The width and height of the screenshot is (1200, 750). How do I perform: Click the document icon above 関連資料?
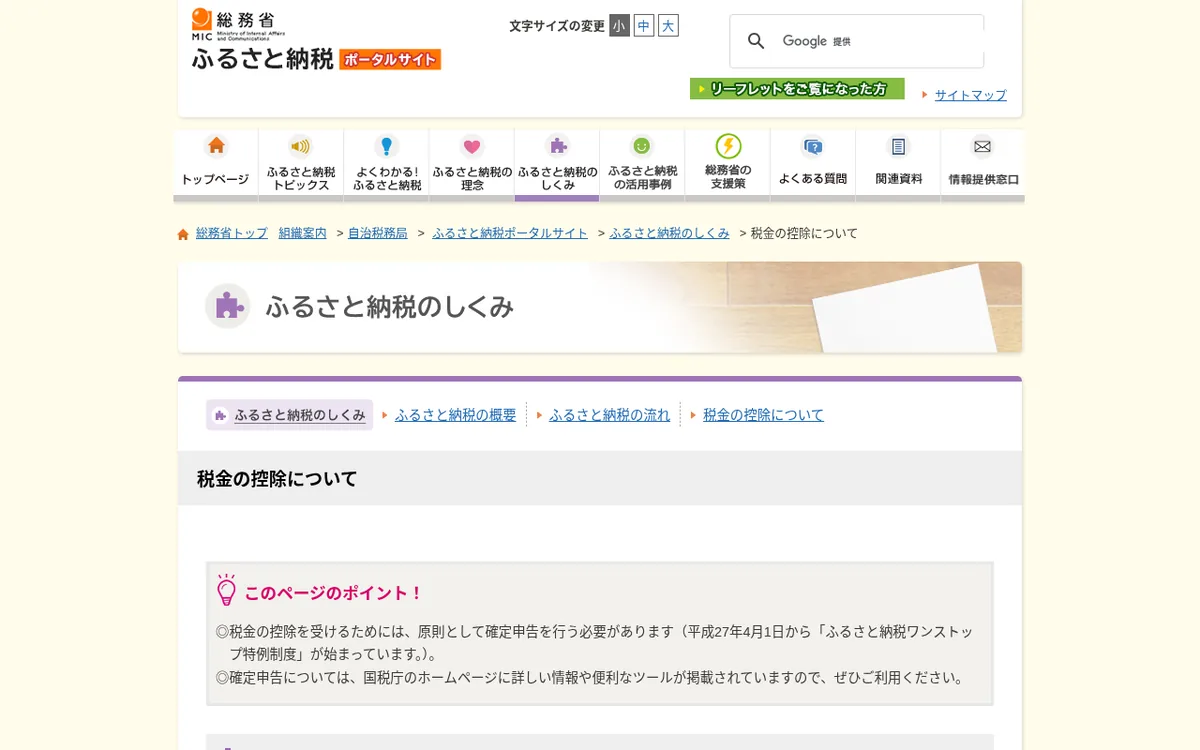pyautogui.click(x=898, y=146)
